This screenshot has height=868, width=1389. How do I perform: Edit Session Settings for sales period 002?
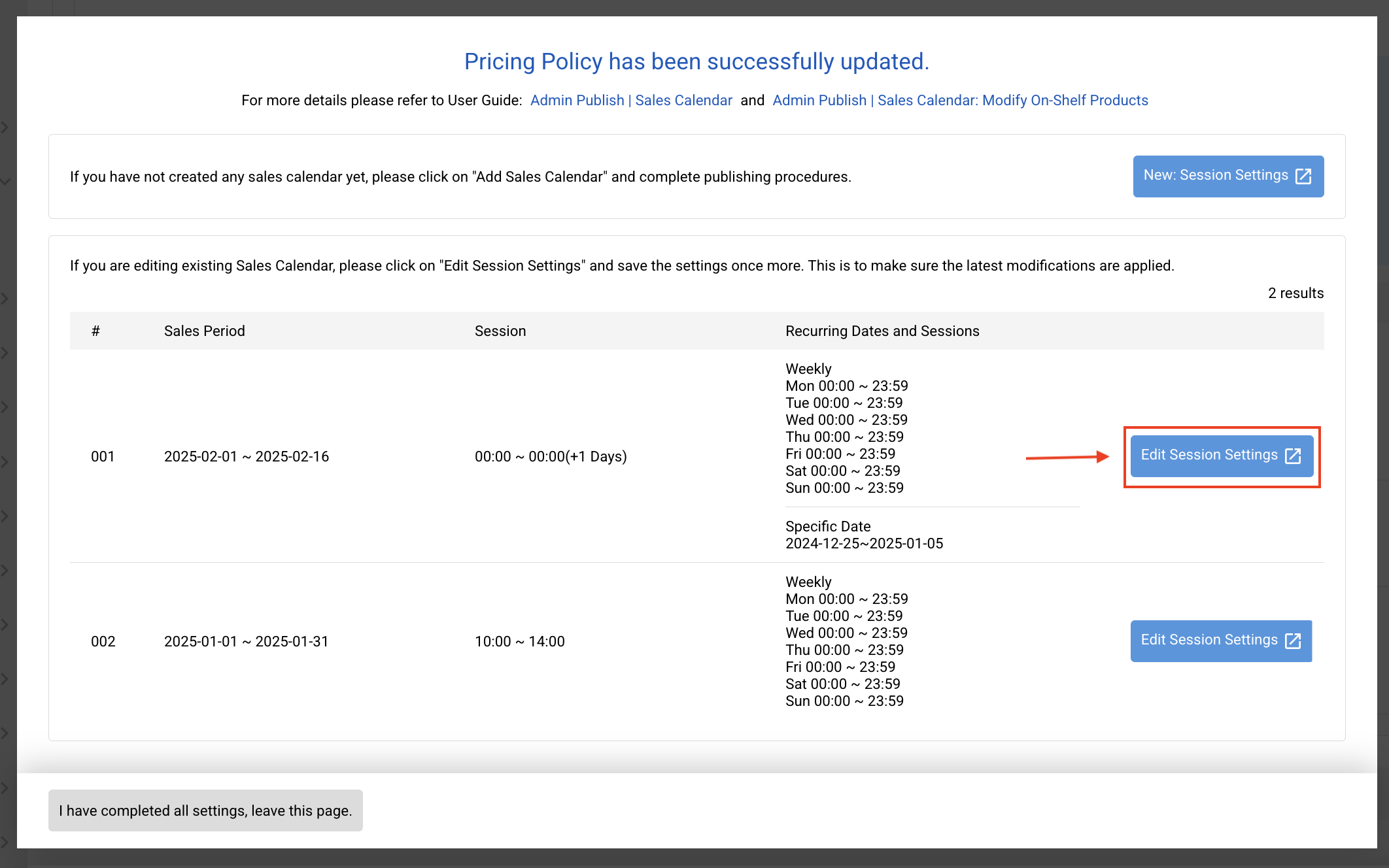pyautogui.click(x=1209, y=641)
